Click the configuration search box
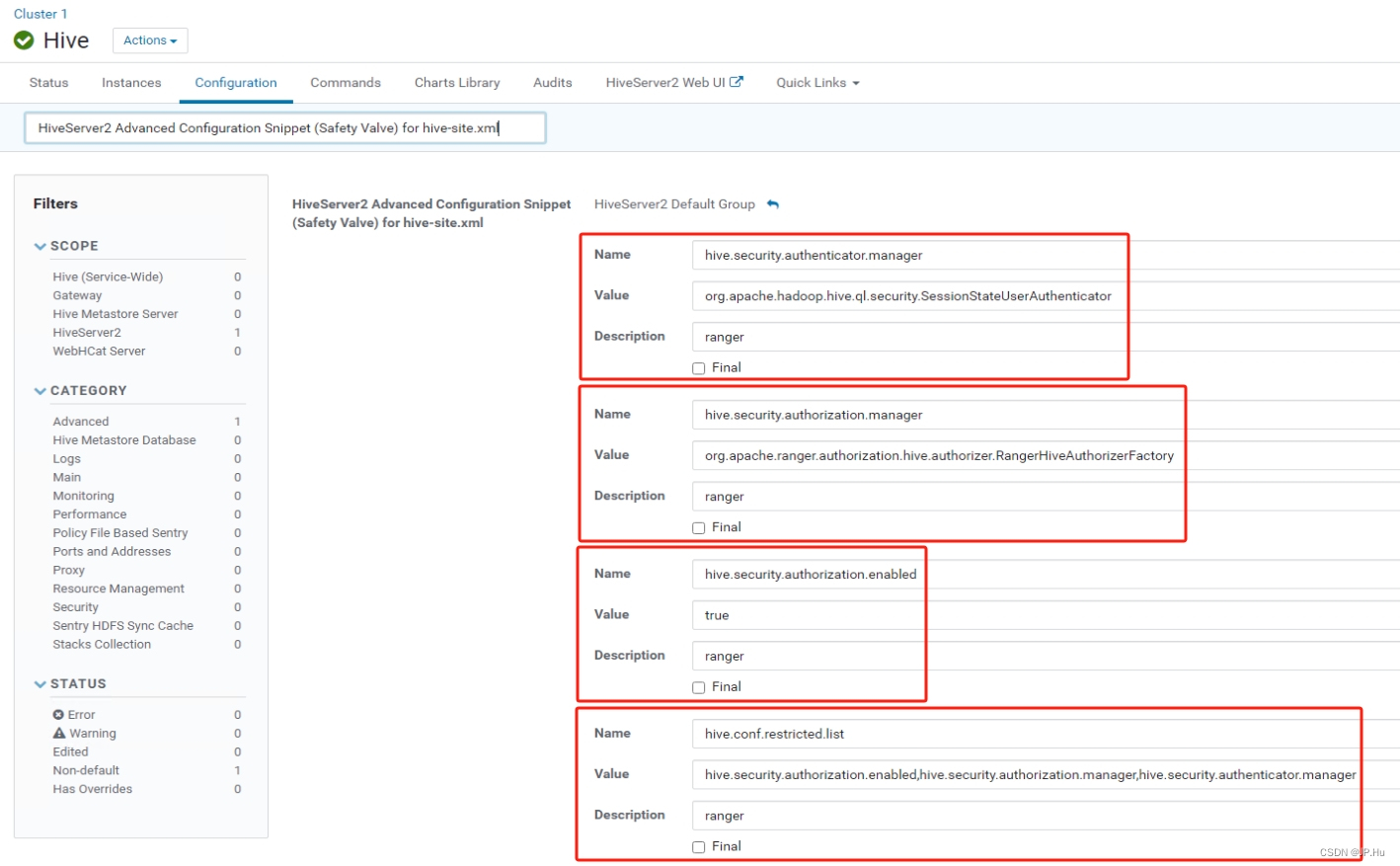Viewport: 1400px width, 866px height. point(285,128)
